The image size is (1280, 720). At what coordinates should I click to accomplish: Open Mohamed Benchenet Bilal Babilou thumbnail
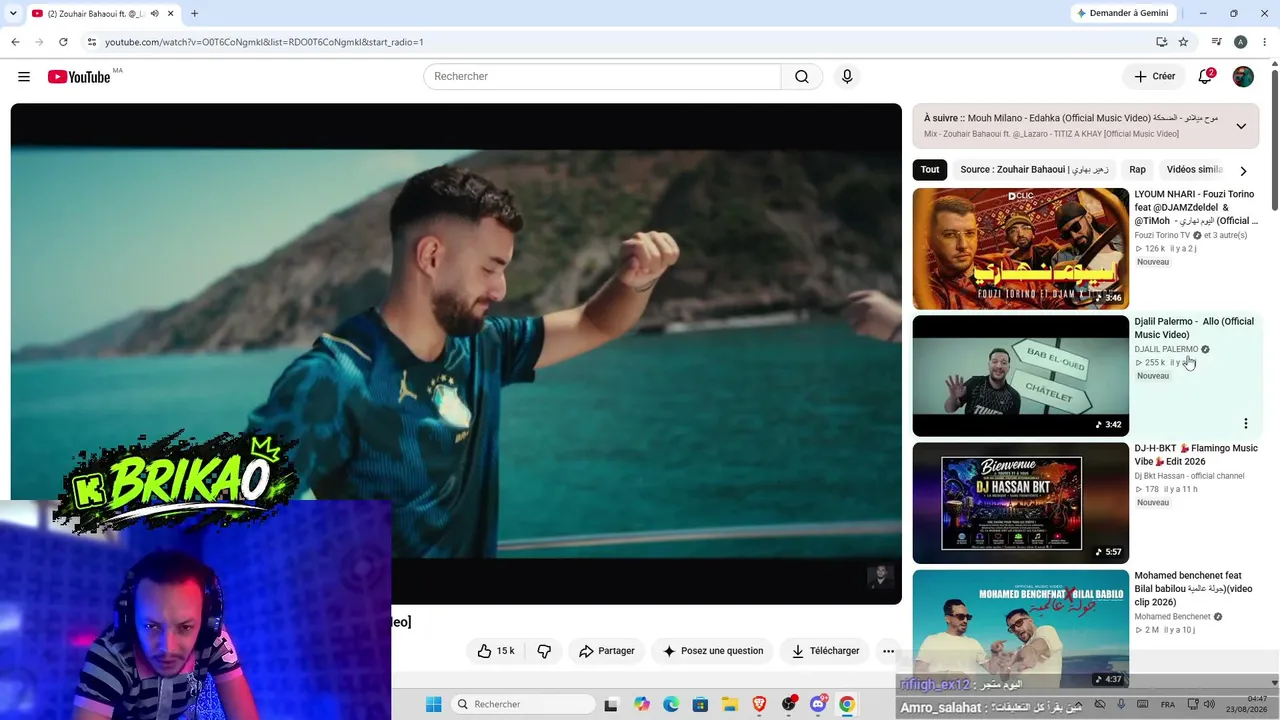coord(1021,630)
